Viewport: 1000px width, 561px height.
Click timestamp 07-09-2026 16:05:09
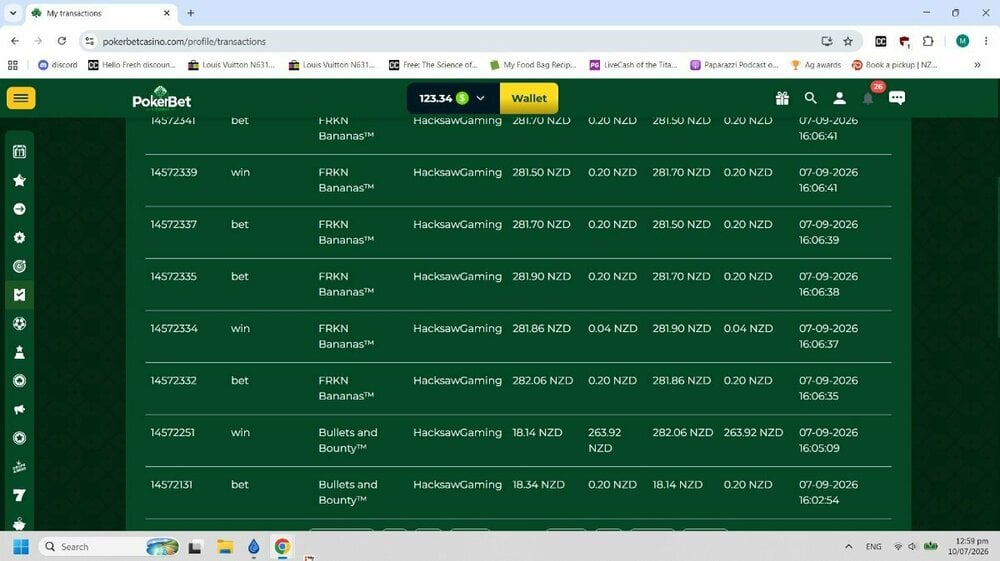(828, 440)
